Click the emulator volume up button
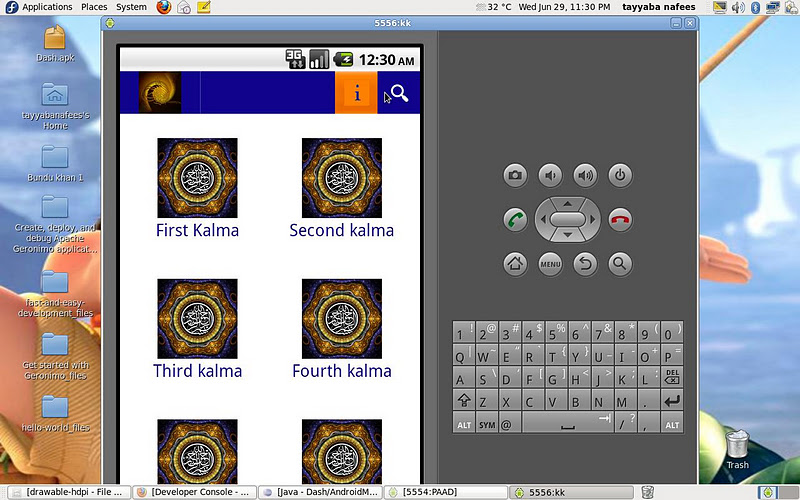 585,176
